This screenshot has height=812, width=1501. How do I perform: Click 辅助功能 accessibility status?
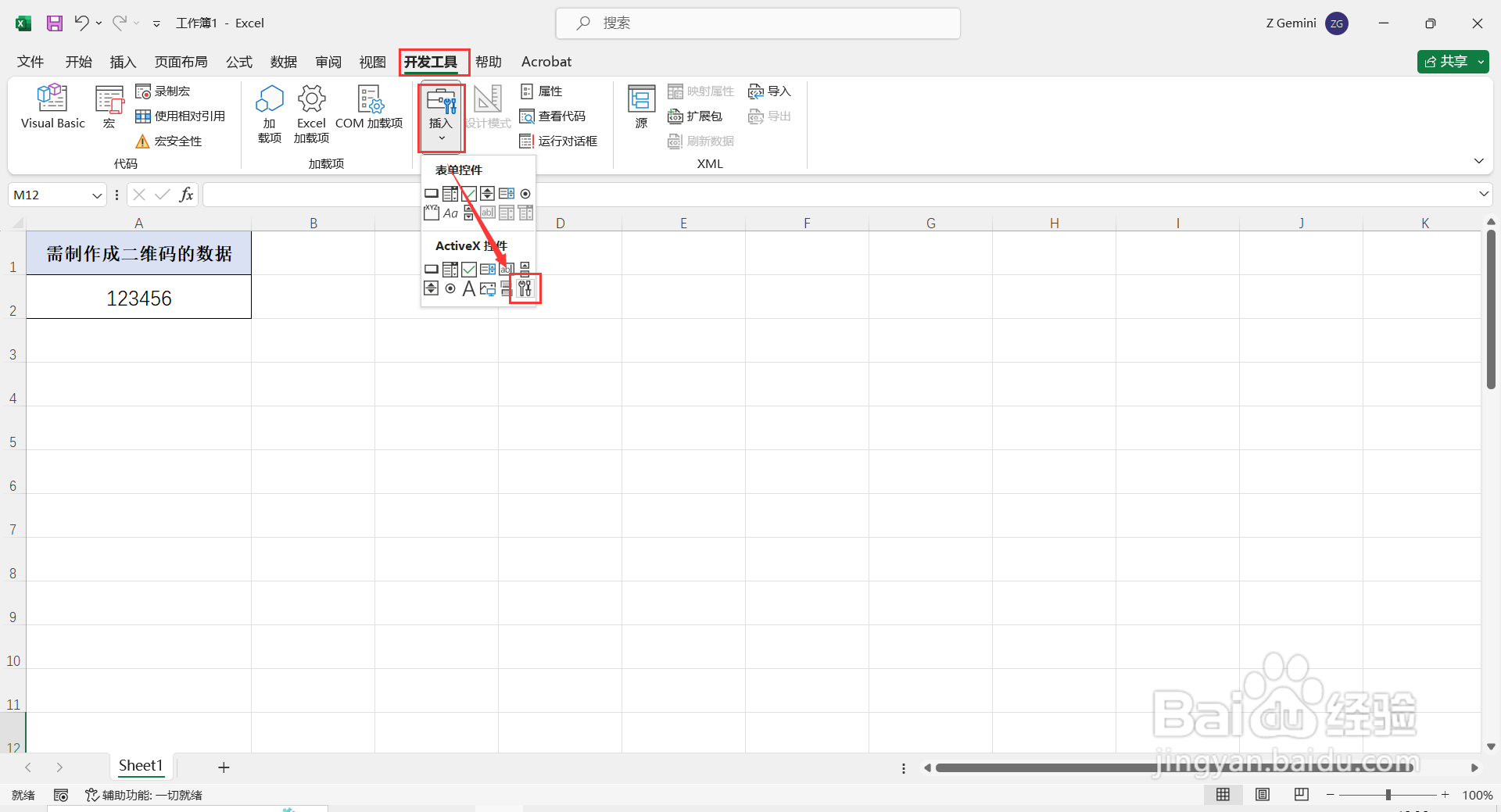(x=144, y=795)
